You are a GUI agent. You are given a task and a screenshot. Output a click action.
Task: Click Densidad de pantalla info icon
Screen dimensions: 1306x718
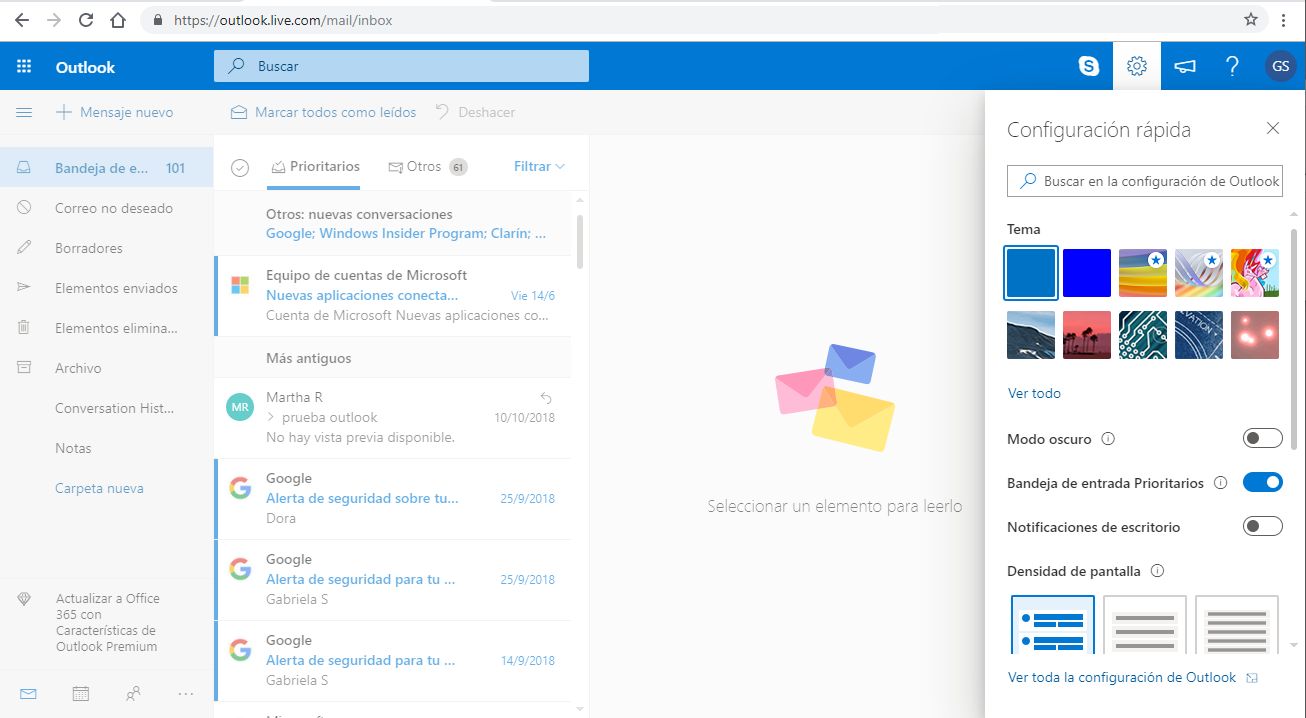1158,571
